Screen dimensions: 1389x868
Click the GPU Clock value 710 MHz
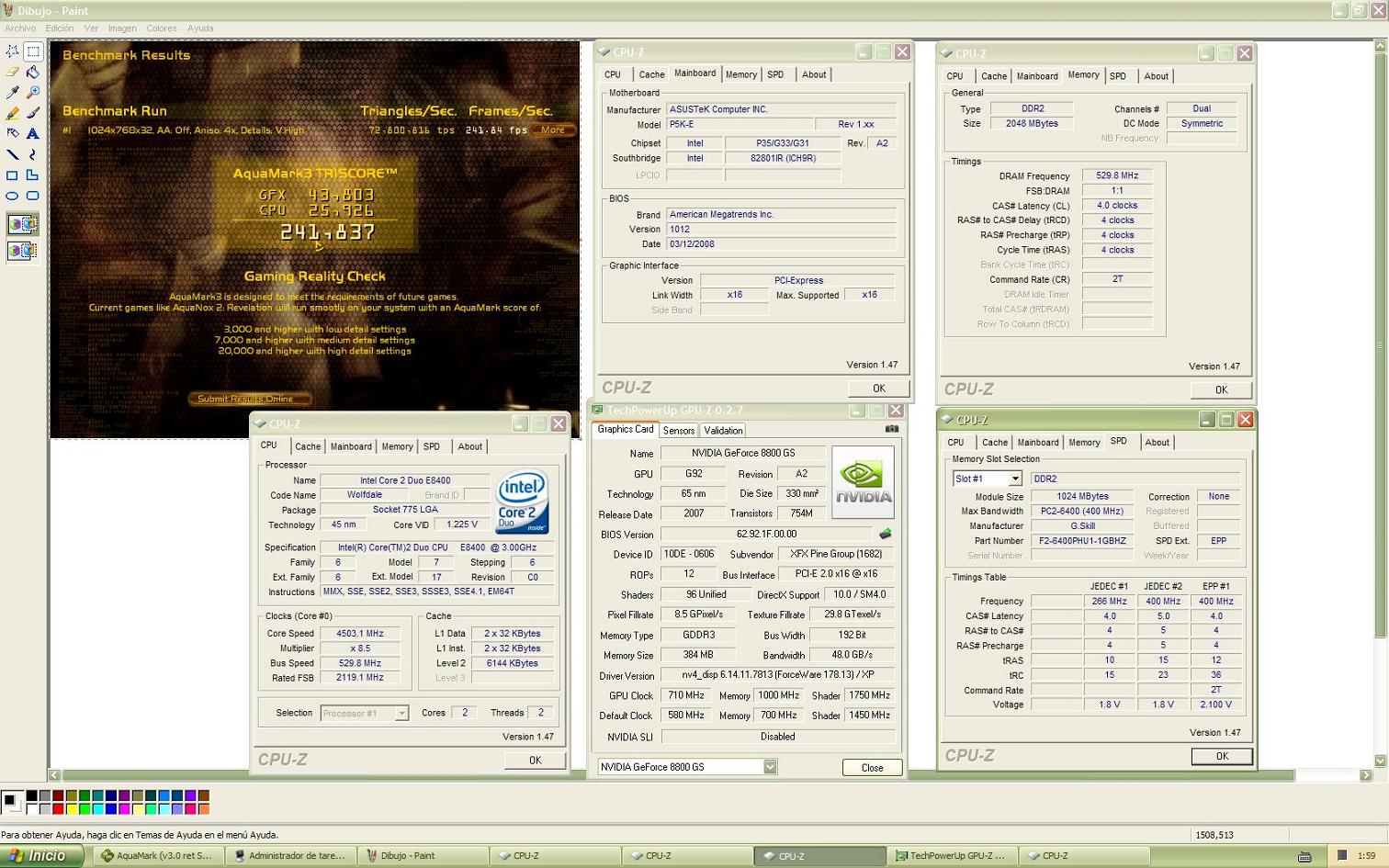pyautogui.click(x=686, y=696)
